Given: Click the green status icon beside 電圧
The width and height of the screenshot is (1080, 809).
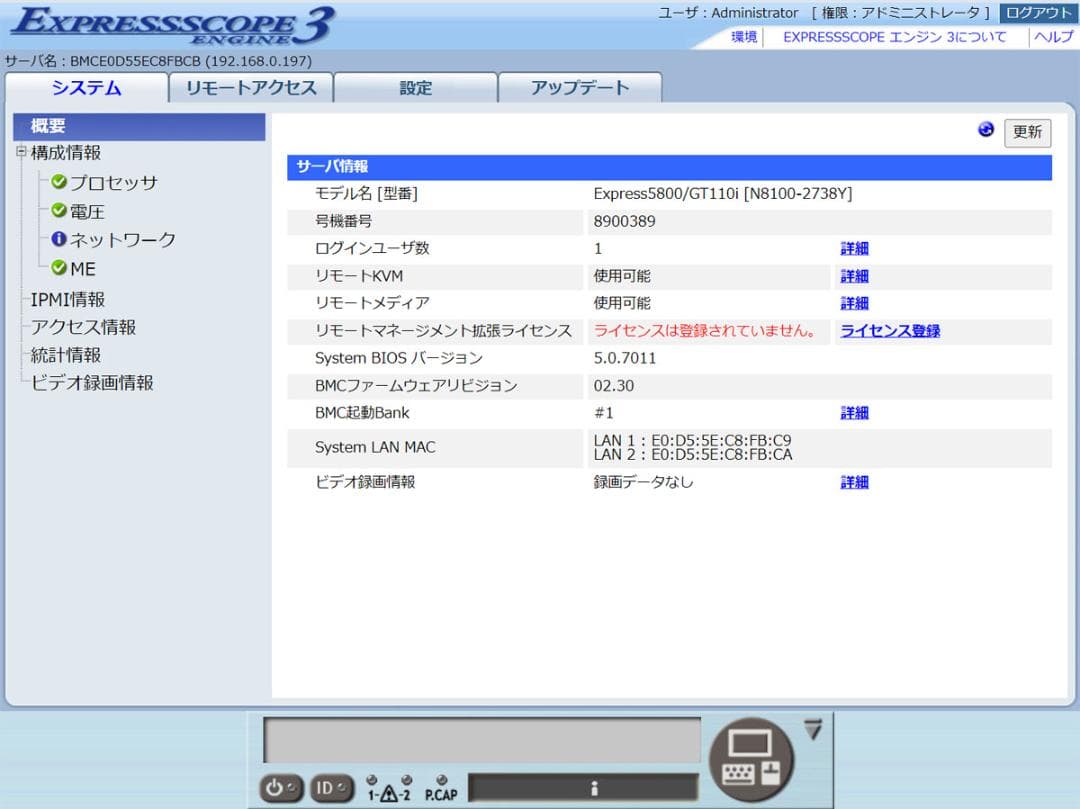Looking at the screenshot, I should click(58, 211).
